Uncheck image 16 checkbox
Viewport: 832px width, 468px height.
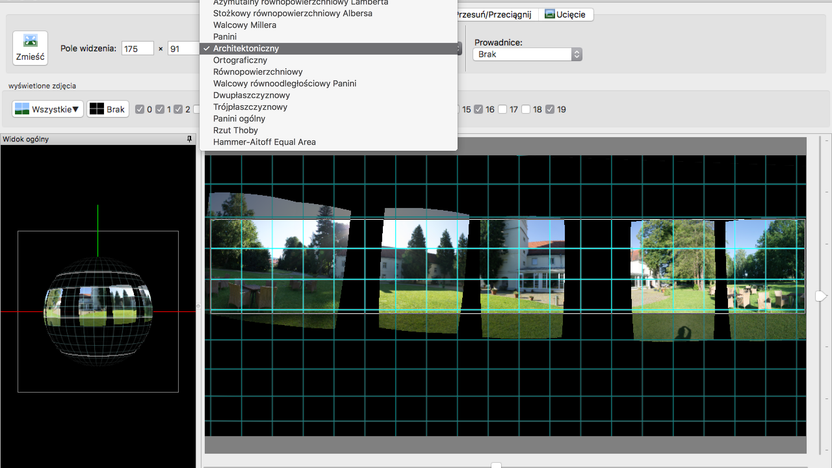479,109
